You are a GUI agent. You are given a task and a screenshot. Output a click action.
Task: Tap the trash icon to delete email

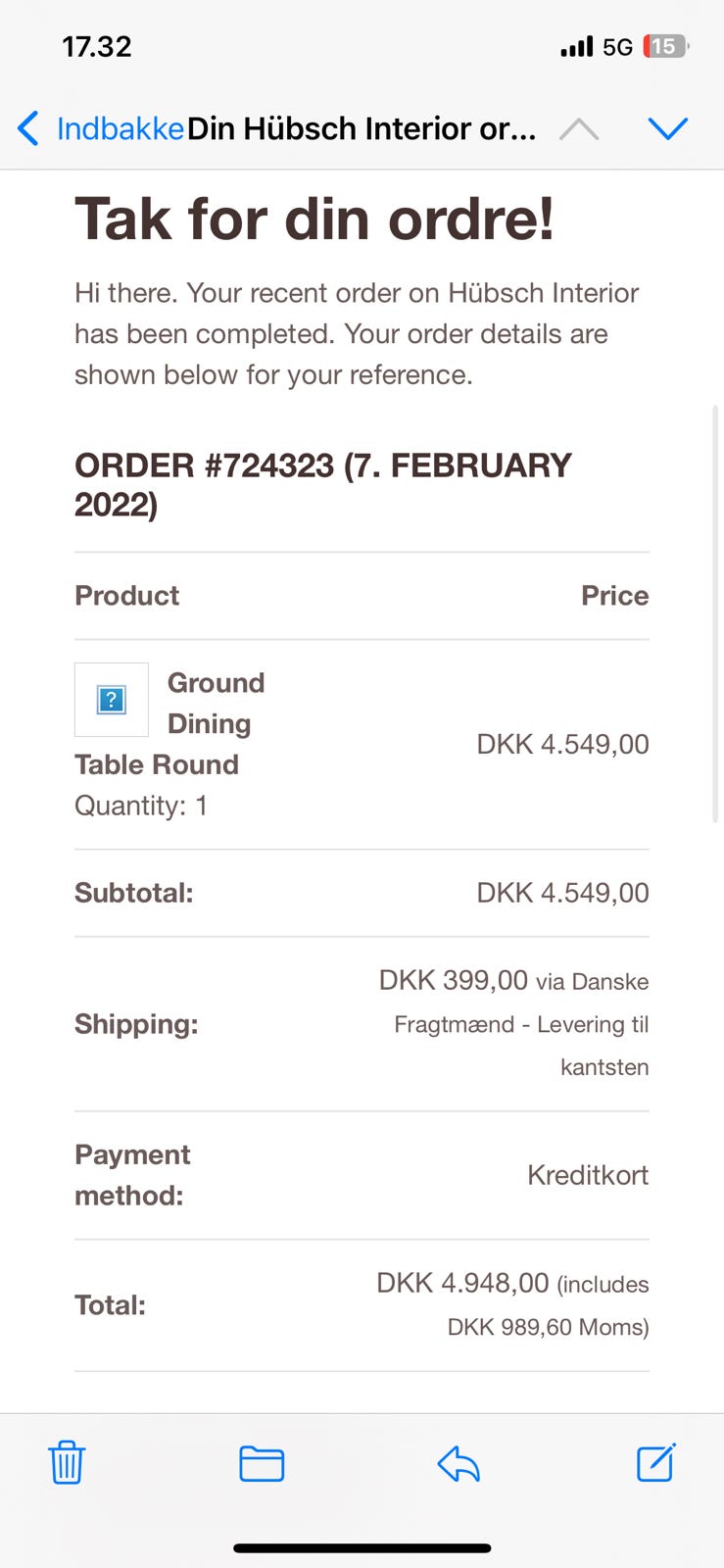67,1462
